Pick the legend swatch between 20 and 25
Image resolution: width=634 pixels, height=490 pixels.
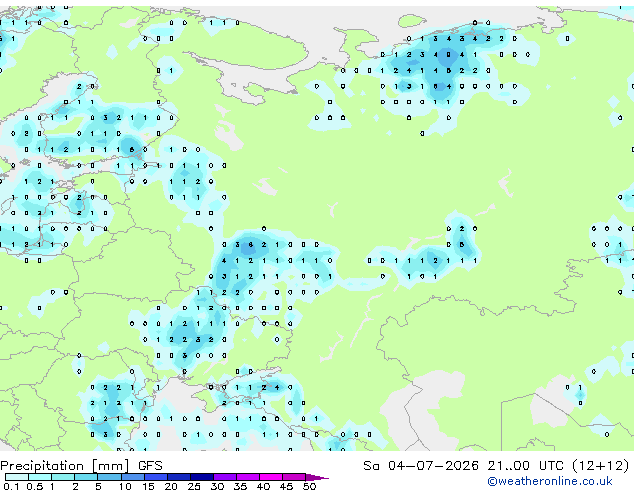pyautogui.click(x=179, y=477)
